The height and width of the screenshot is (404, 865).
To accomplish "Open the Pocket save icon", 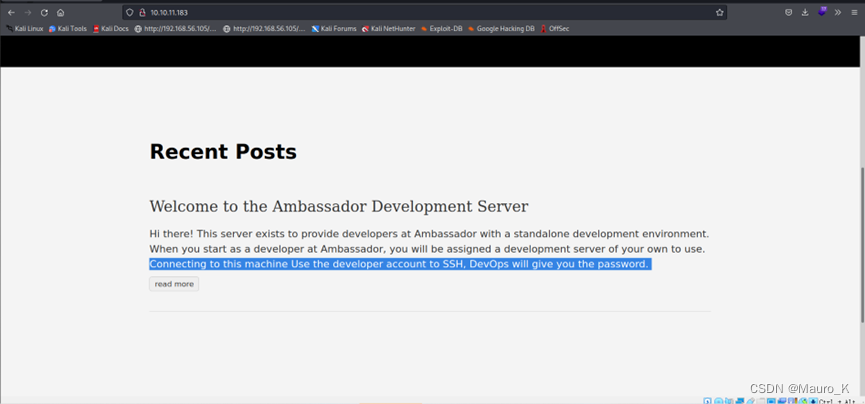I will (x=788, y=12).
